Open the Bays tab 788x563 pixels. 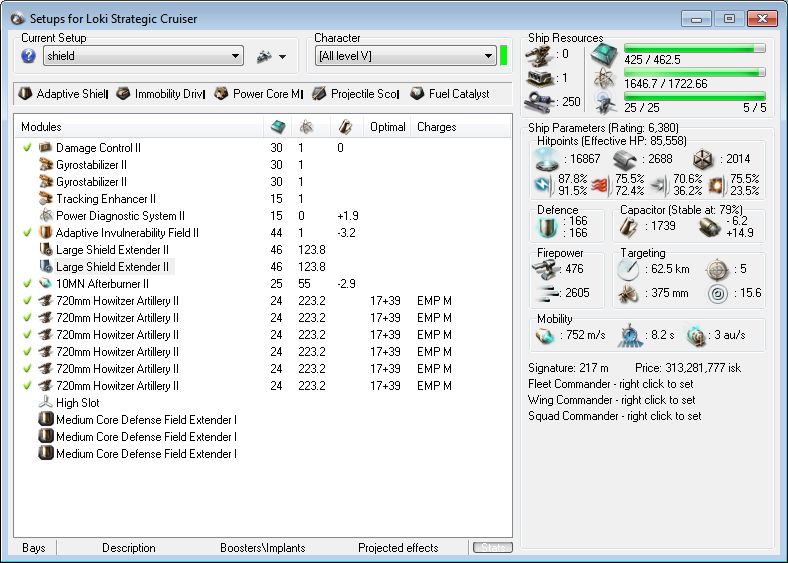34,547
